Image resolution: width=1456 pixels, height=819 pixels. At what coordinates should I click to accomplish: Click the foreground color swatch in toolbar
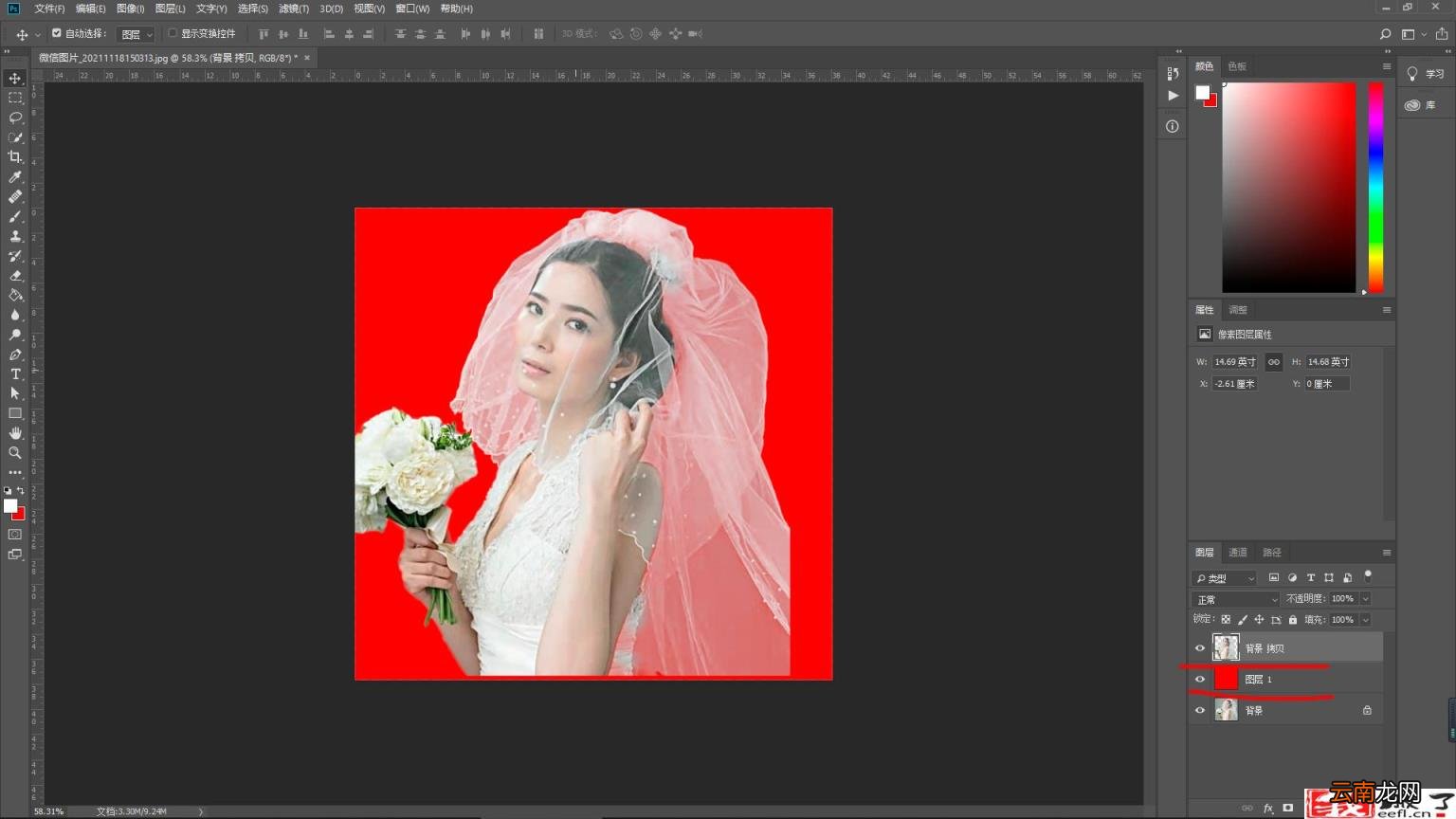10,506
